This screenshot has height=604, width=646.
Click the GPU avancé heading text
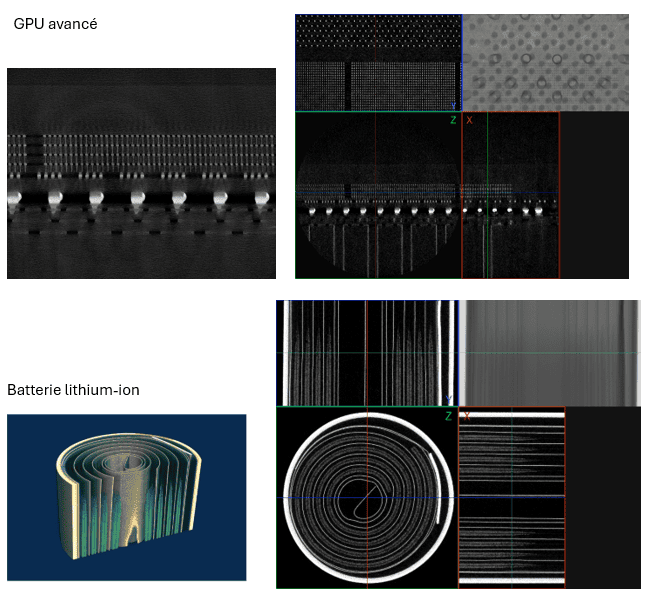55,24
